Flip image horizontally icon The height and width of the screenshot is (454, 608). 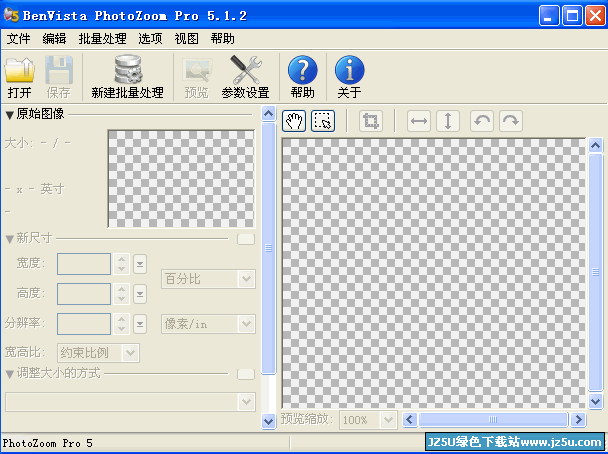(x=419, y=121)
